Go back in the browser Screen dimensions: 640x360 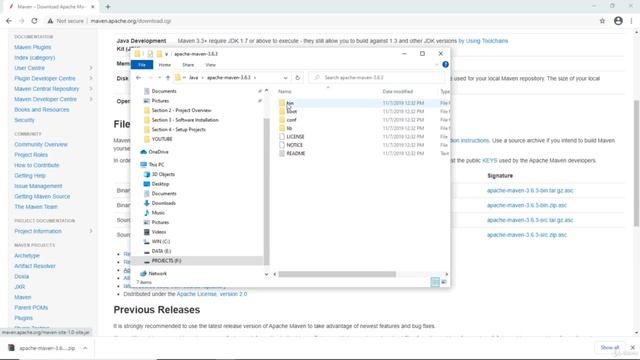tap(9, 21)
